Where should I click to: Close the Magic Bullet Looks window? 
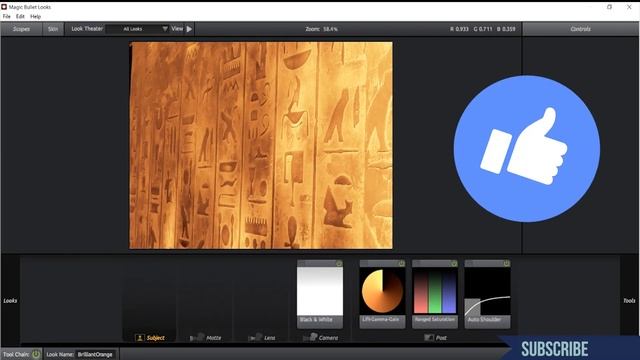click(x=629, y=7)
